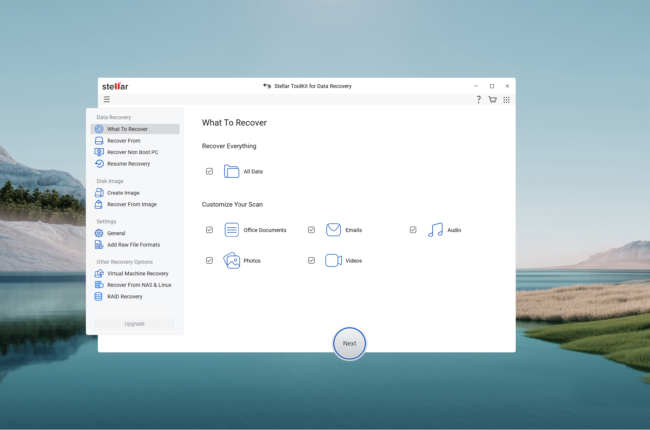Image resolution: width=650 pixels, height=430 pixels.
Task: Open Create Image in the sidebar
Action: pos(123,193)
